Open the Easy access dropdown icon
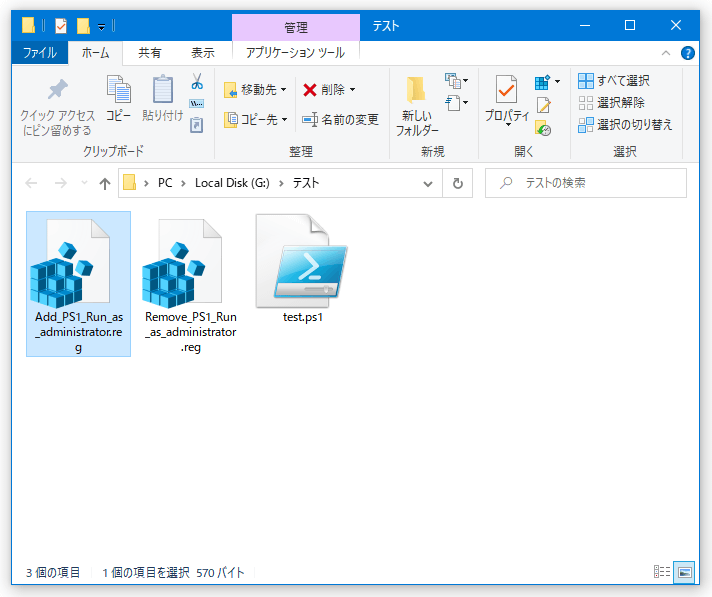This screenshot has height=597, width=712. pyautogui.click(x=456, y=103)
